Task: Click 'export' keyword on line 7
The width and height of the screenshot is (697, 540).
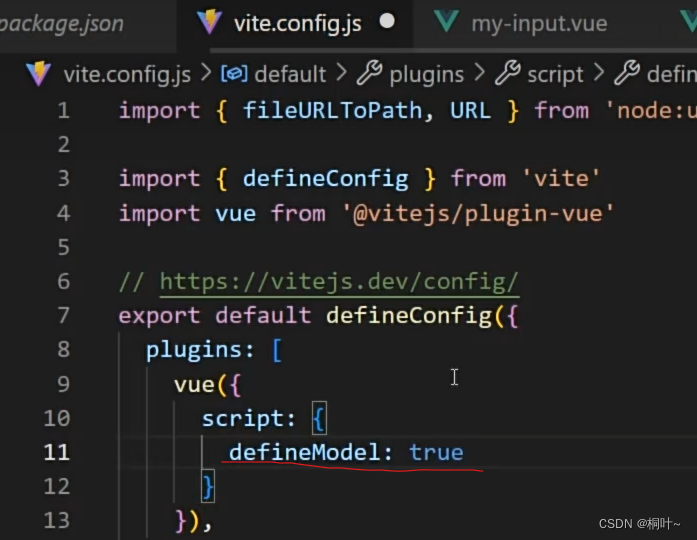Action: (160, 316)
